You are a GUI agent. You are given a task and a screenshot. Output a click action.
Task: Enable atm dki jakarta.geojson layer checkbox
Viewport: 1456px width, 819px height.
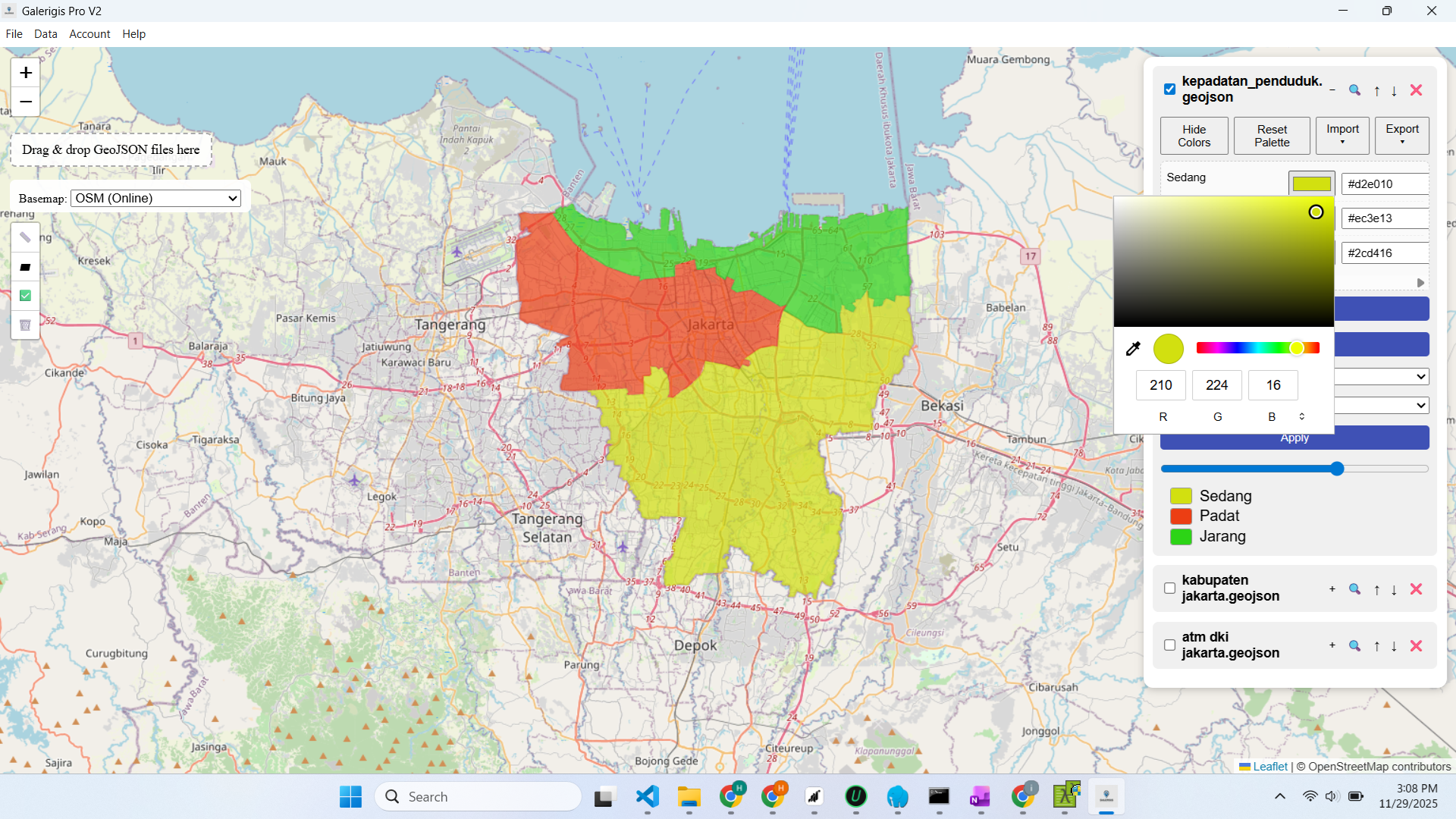[x=1169, y=645]
